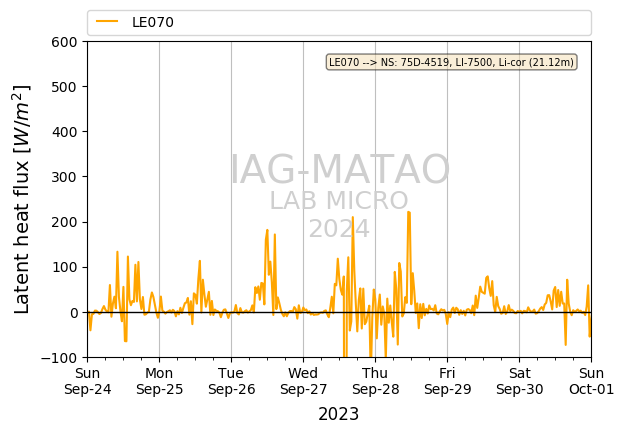Click the Mon Sep-25 x-axis label

(x=159, y=381)
